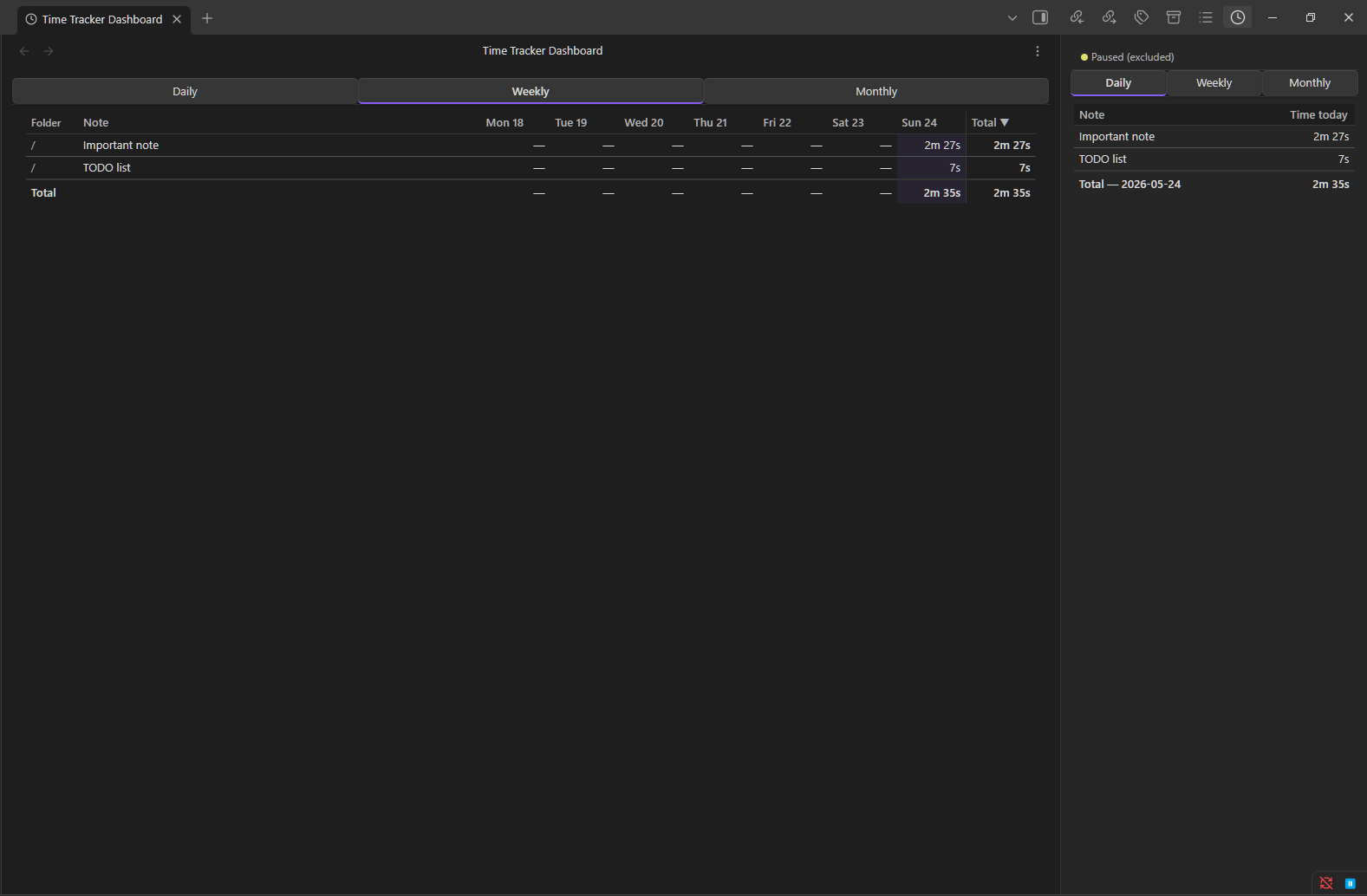Open 'TODO list' in the dashboard table
The width and height of the screenshot is (1367, 896).
pos(107,168)
